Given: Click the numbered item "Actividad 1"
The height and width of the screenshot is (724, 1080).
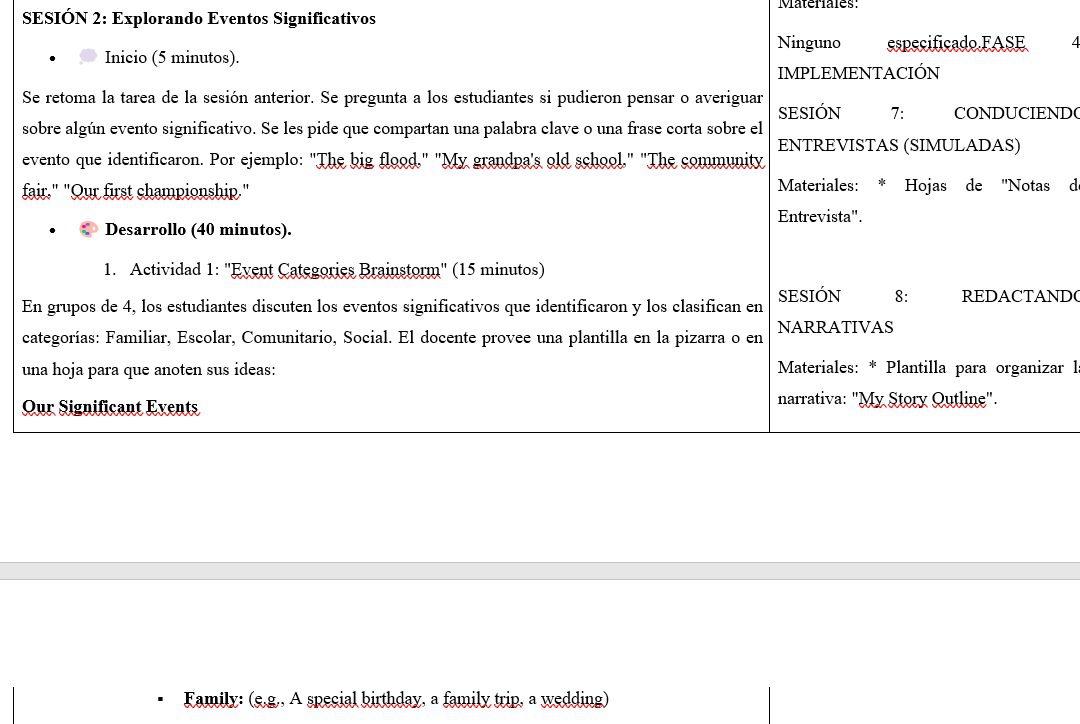Looking at the screenshot, I should click(x=175, y=269).
